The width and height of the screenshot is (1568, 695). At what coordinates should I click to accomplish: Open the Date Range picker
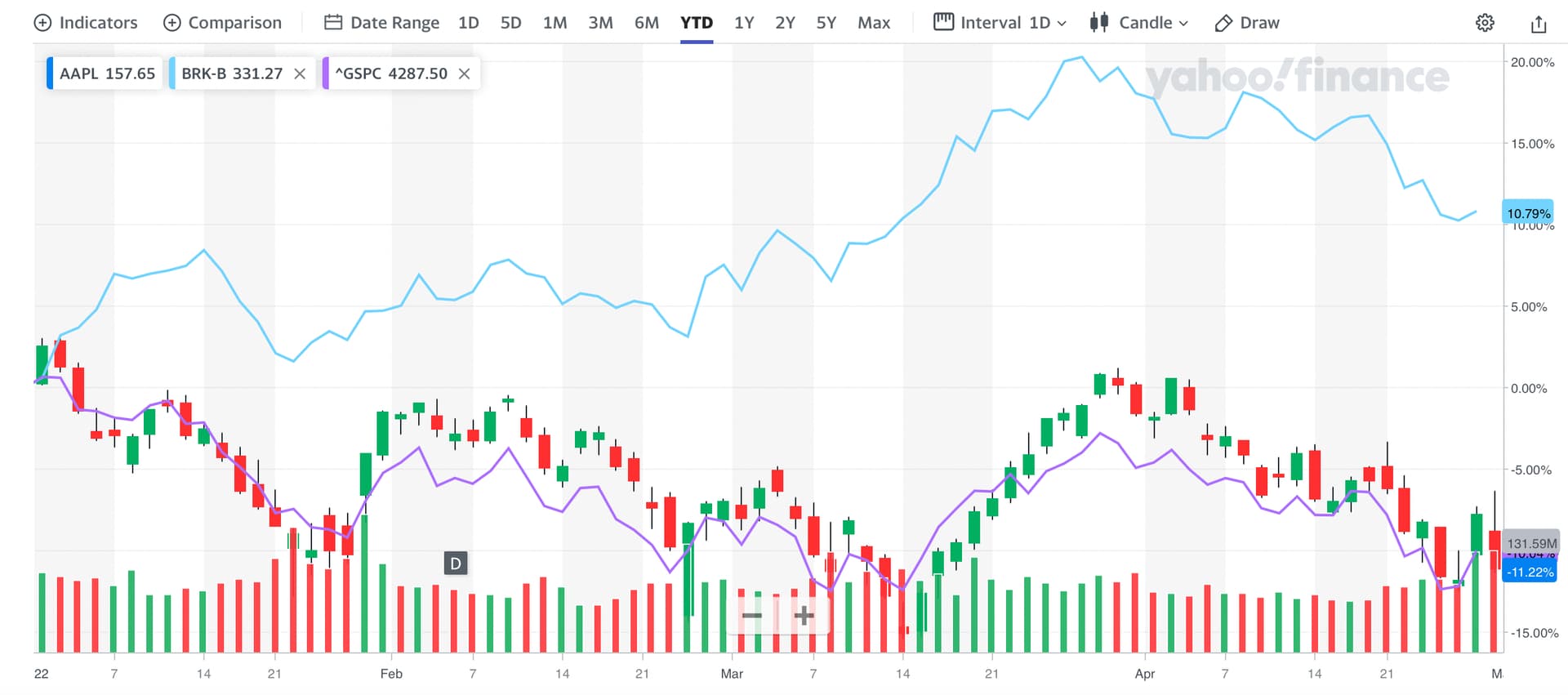(x=381, y=23)
